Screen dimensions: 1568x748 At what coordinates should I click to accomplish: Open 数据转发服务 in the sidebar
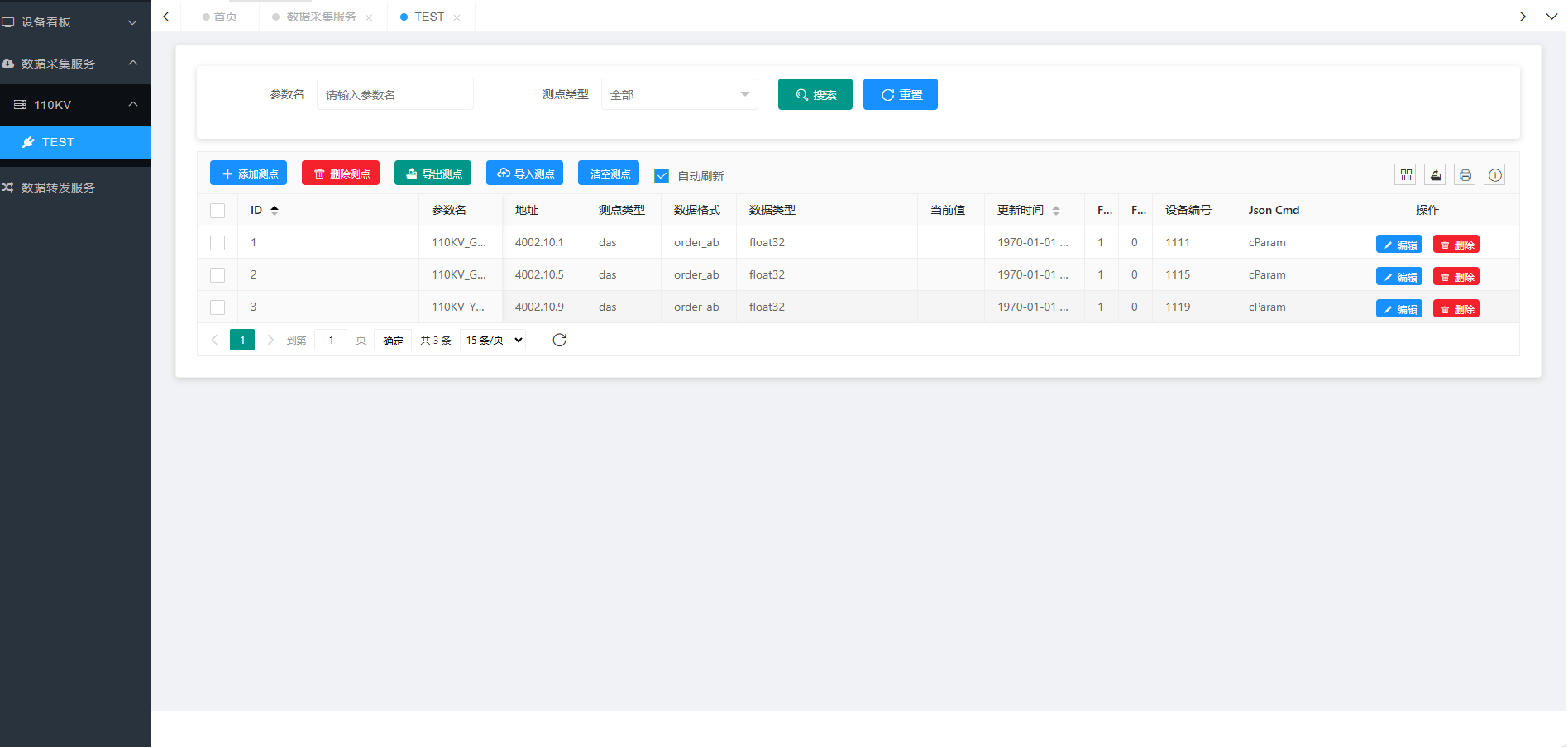[58, 188]
